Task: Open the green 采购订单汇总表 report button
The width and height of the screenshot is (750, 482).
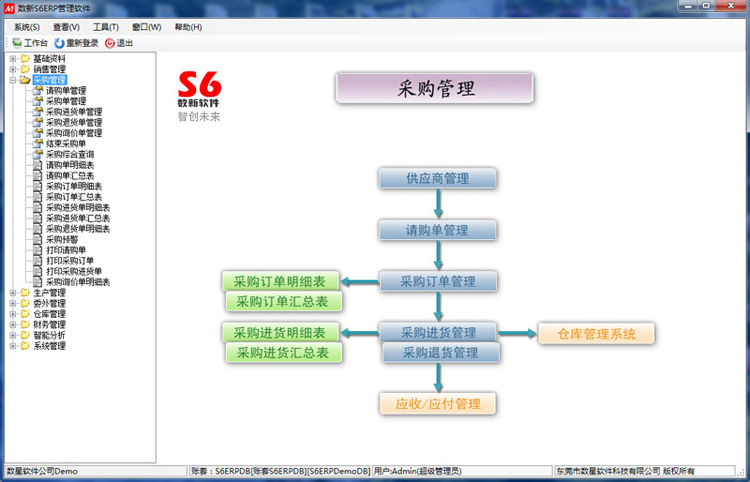Action: coord(283,302)
